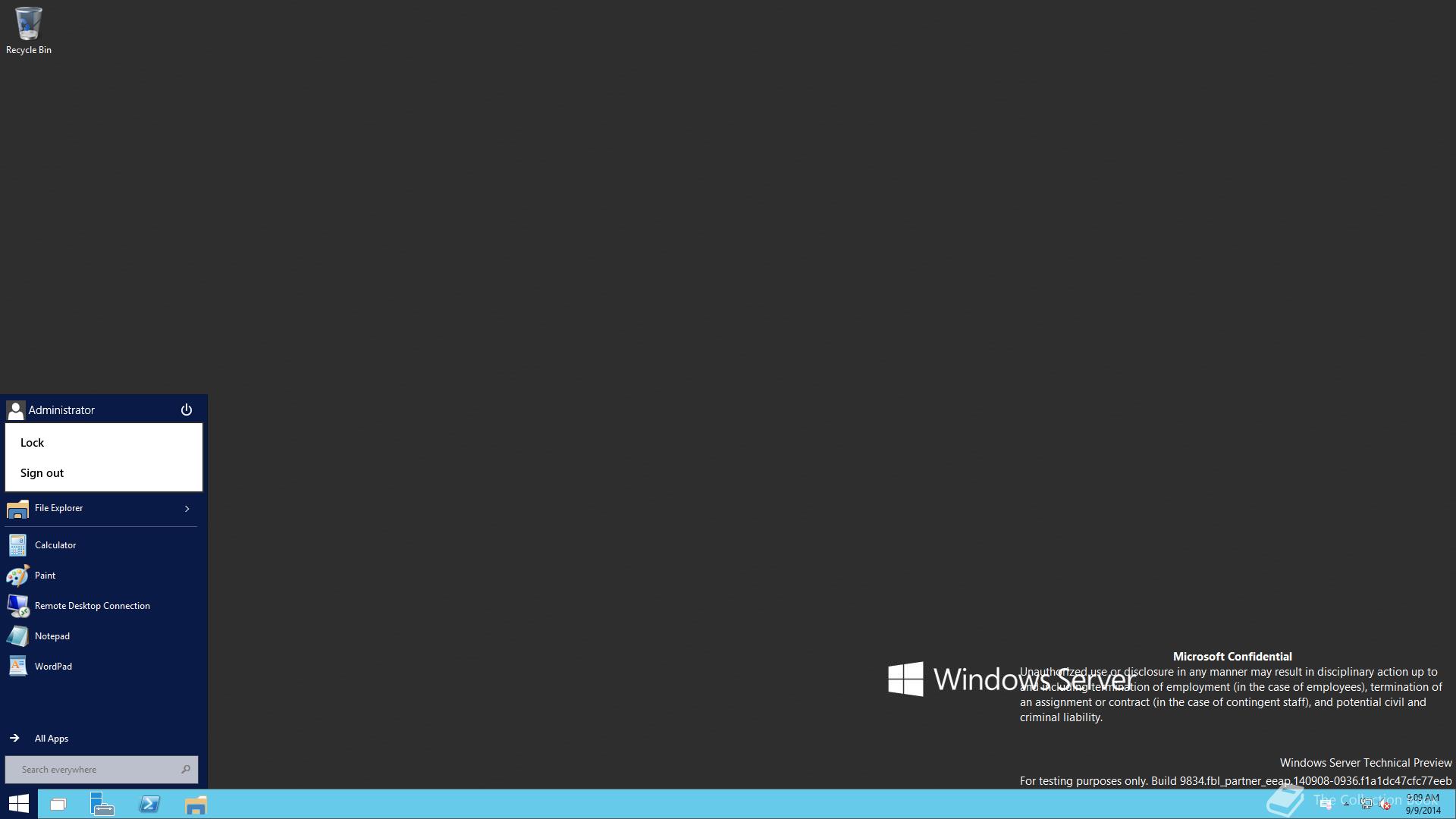Select Lock from the user menu
Viewport: 1456px width, 819px height.
point(104,443)
